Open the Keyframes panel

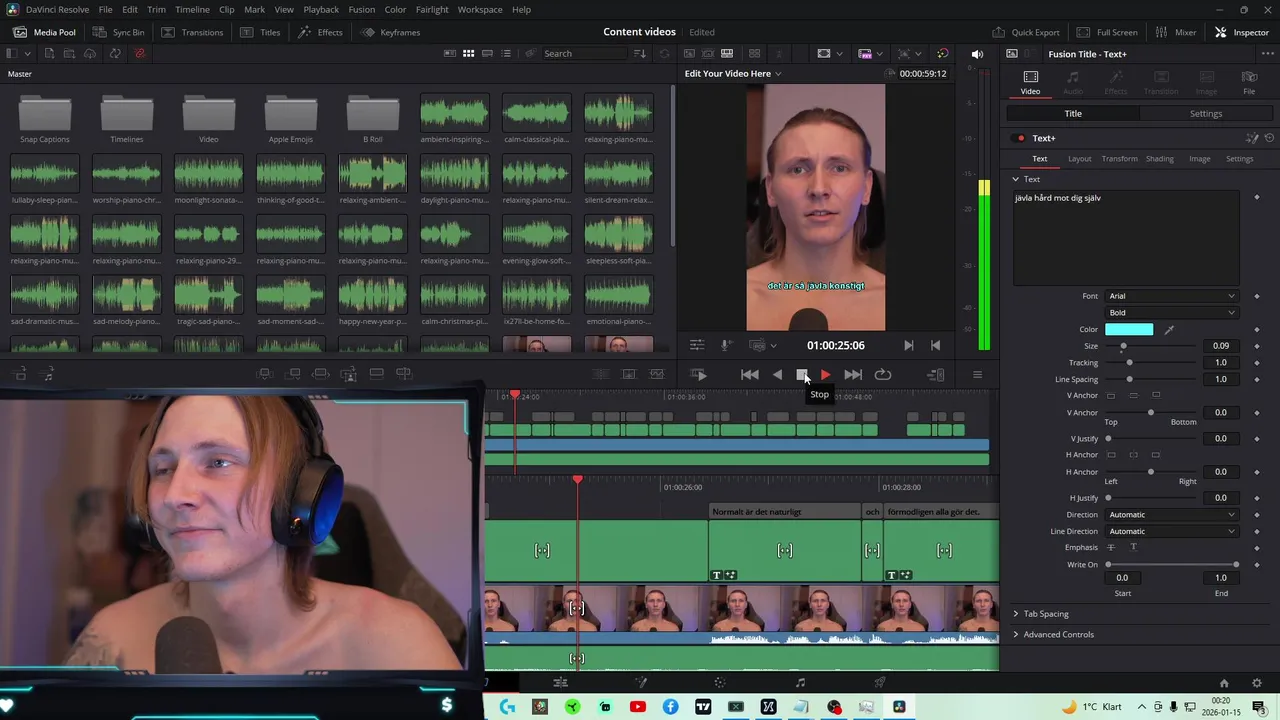click(391, 32)
